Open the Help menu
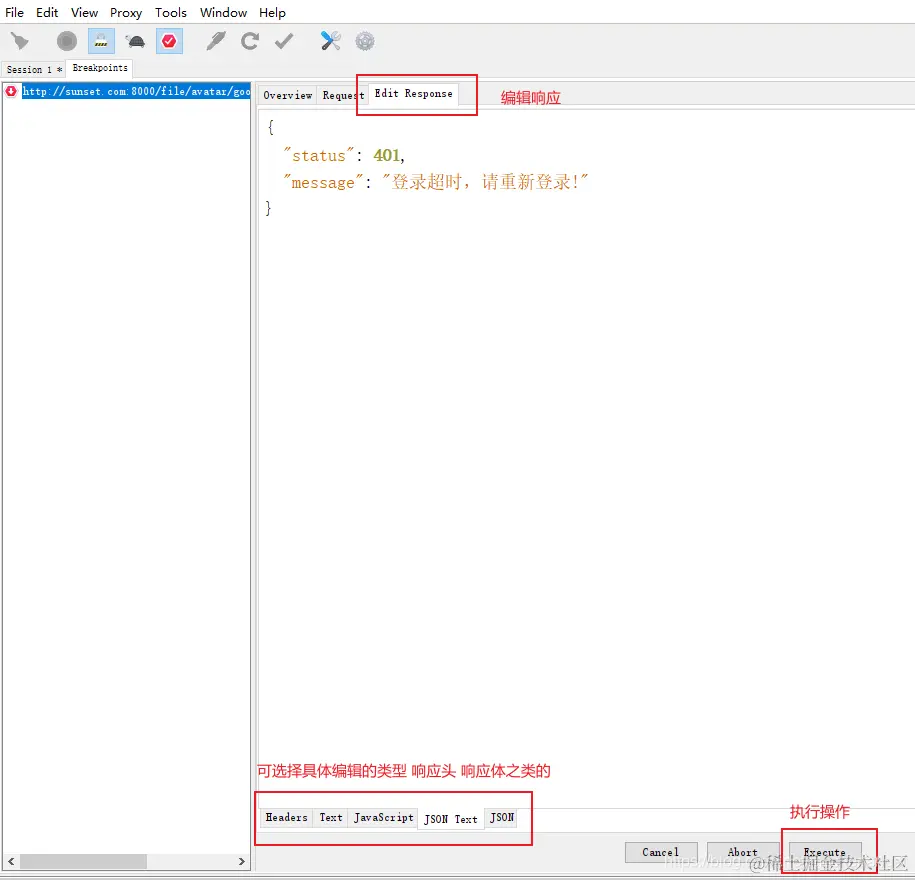This screenshot has height=880, width=915. tap(272, 12)
